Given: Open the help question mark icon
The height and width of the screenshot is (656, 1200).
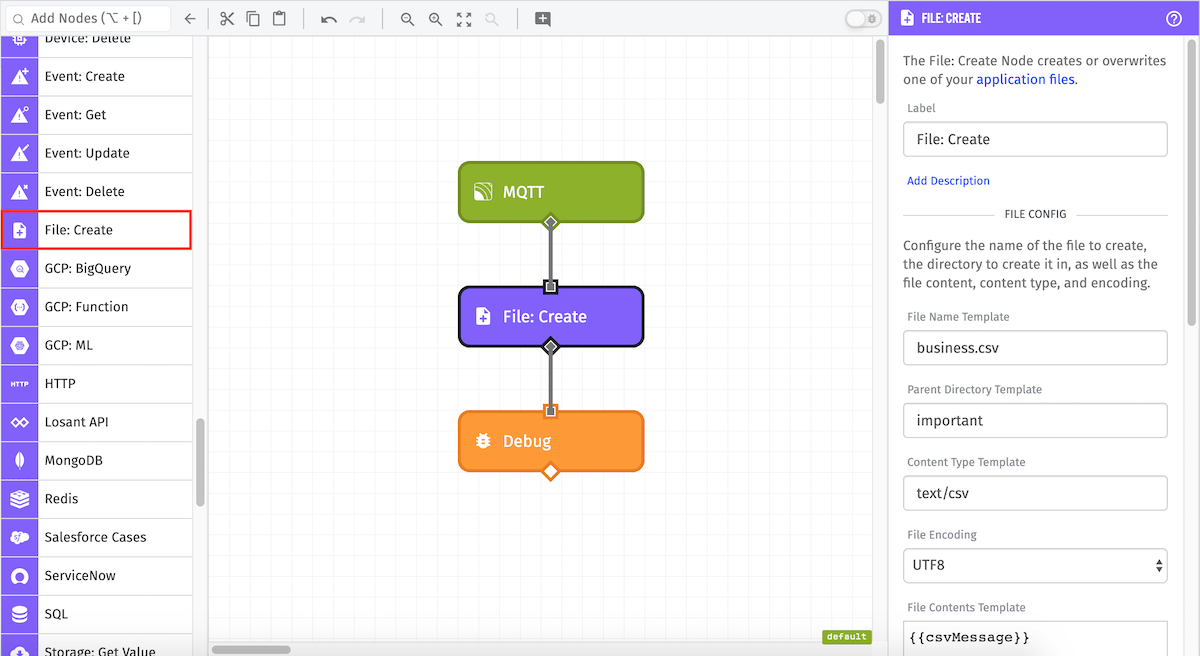Looking at the screenshot, I should (x=1174, y=18).
